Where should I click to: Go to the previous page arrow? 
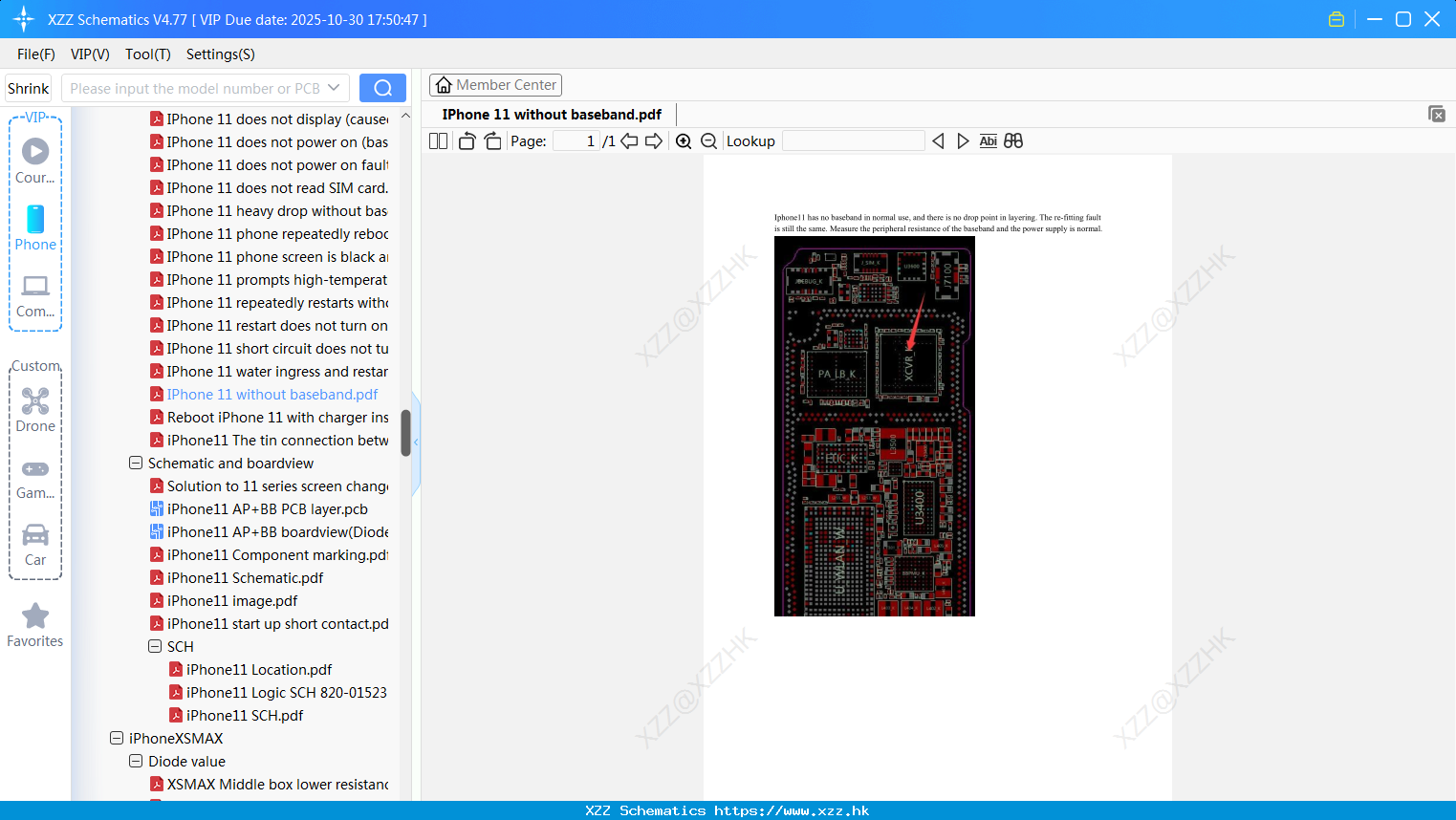point(629,141)
